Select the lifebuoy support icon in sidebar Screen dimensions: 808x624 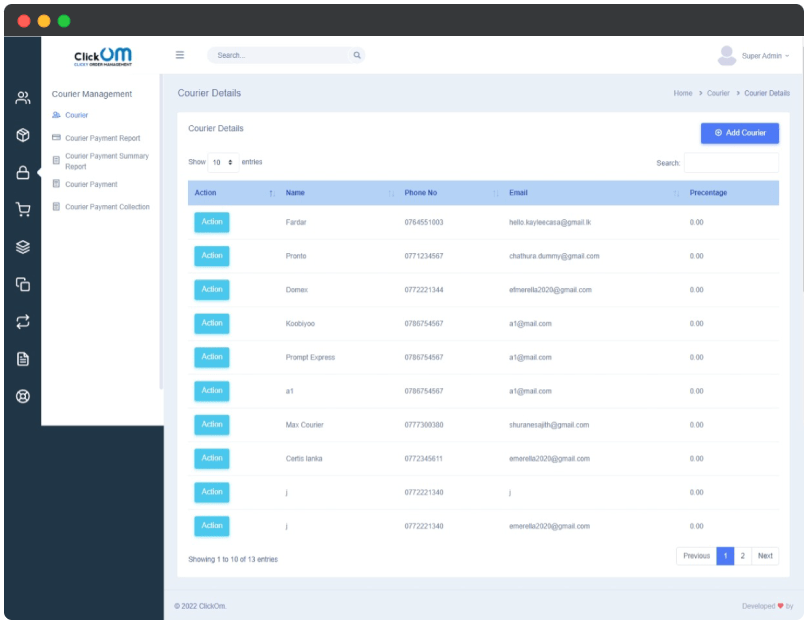[23, 396]
